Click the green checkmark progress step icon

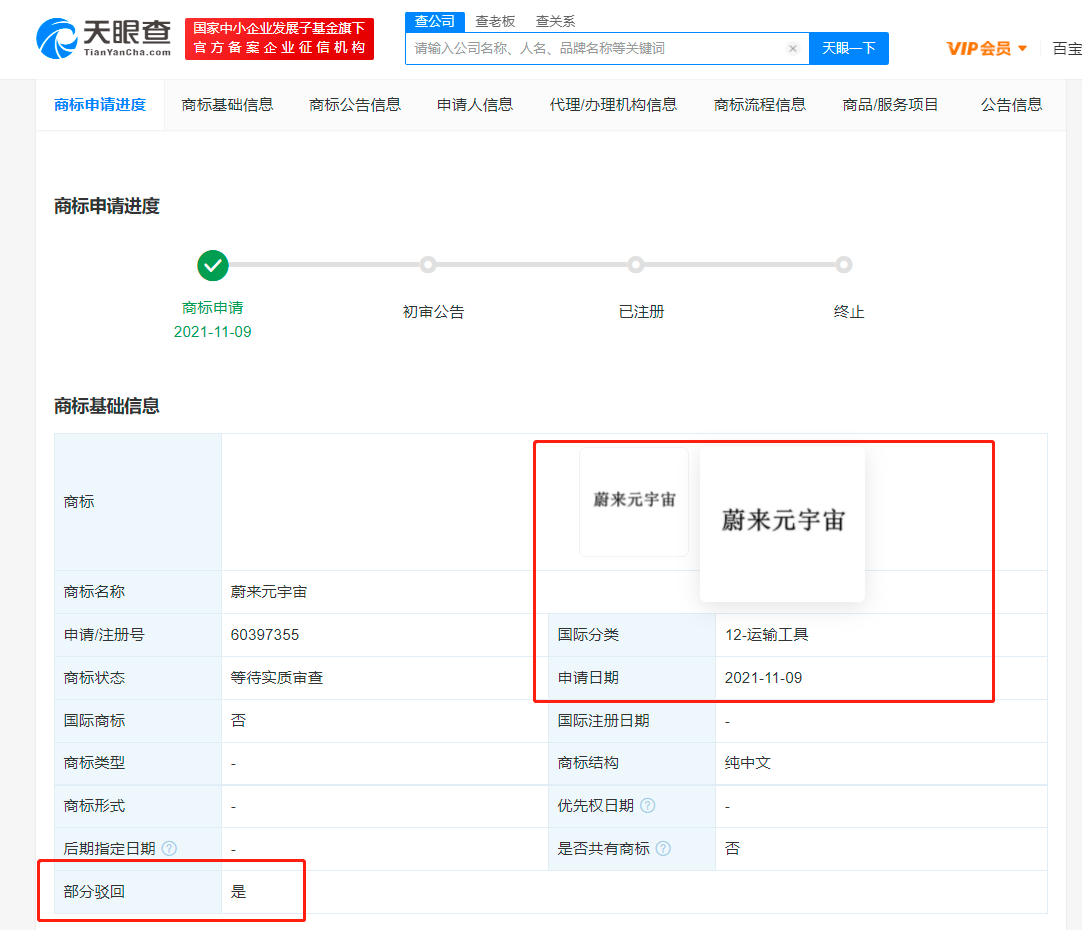click(x=213, y=266)
